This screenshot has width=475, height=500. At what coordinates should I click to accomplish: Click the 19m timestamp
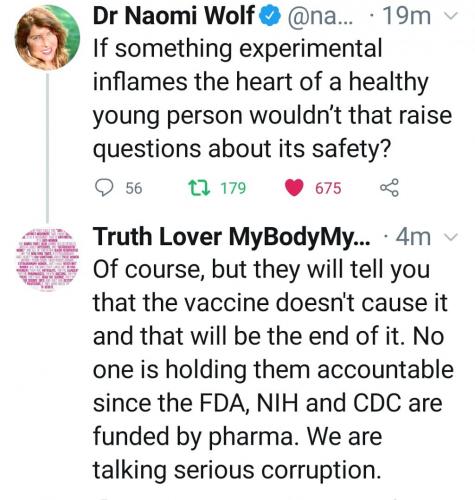pos(406,16)
